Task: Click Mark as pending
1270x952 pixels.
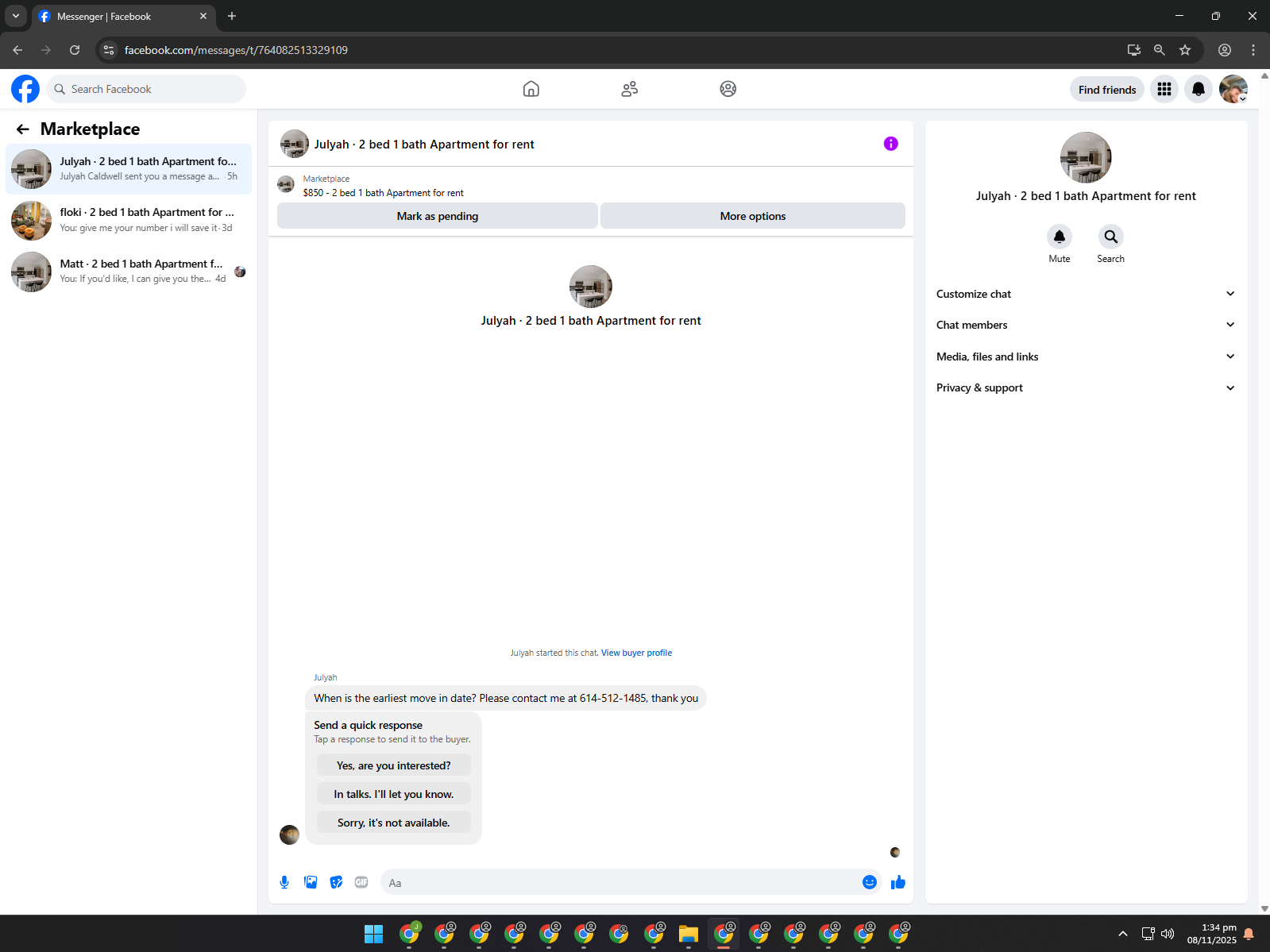Action: [438, 216]
